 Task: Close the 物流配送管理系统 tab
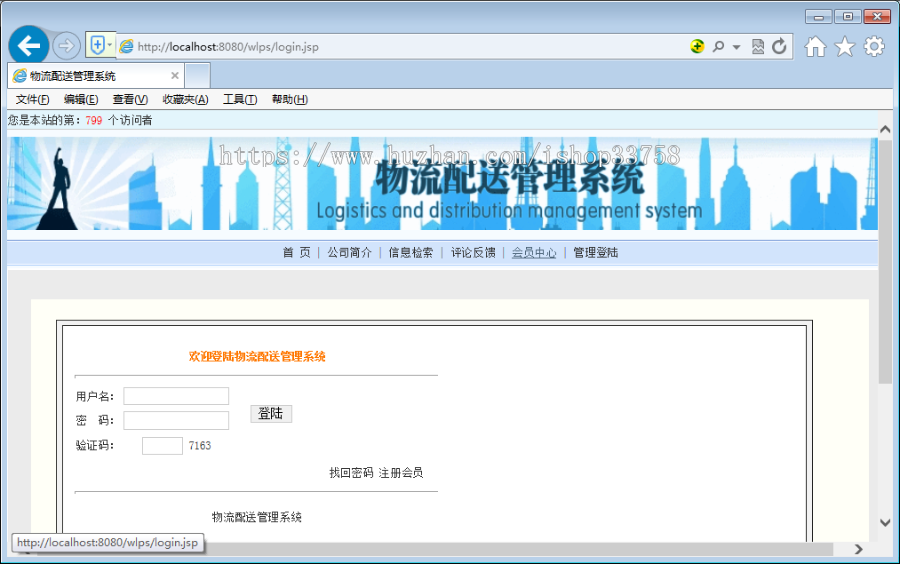[175, 76]
